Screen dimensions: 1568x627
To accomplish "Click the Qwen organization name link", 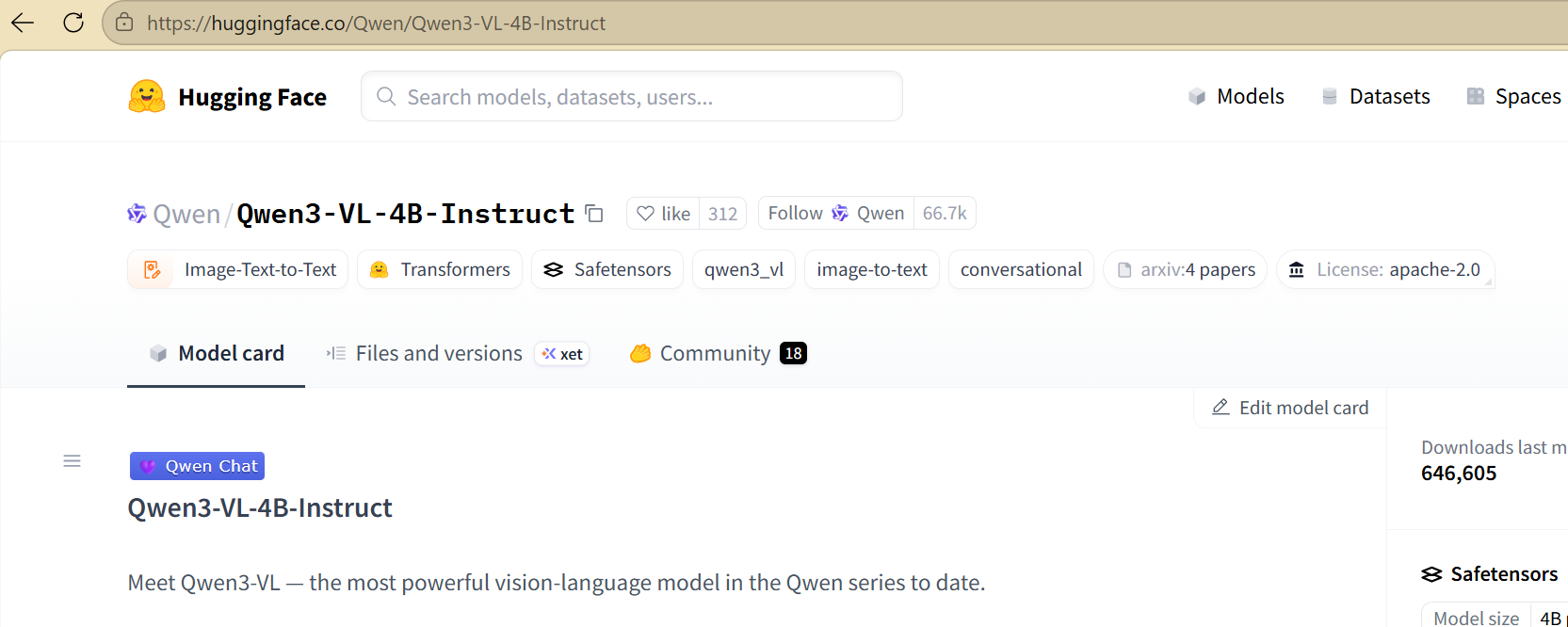I will [x=186, y=215].
